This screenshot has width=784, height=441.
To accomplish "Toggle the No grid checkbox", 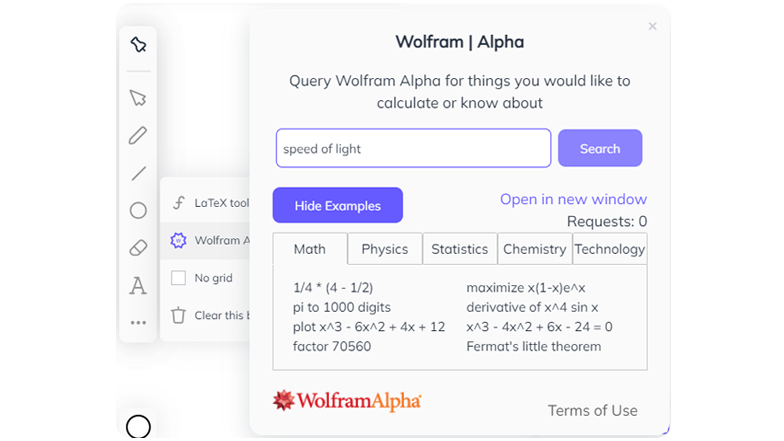I will point(178,278).
